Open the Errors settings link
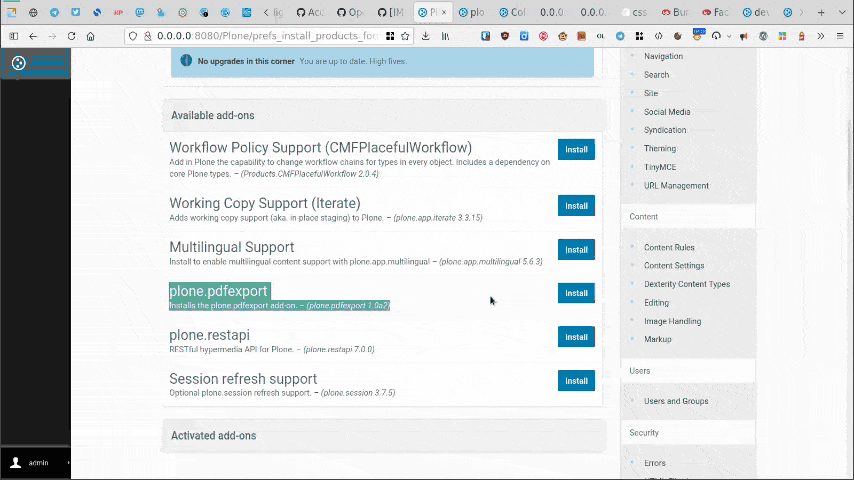The height and width of the screenshot is (480, 854). 655,463
